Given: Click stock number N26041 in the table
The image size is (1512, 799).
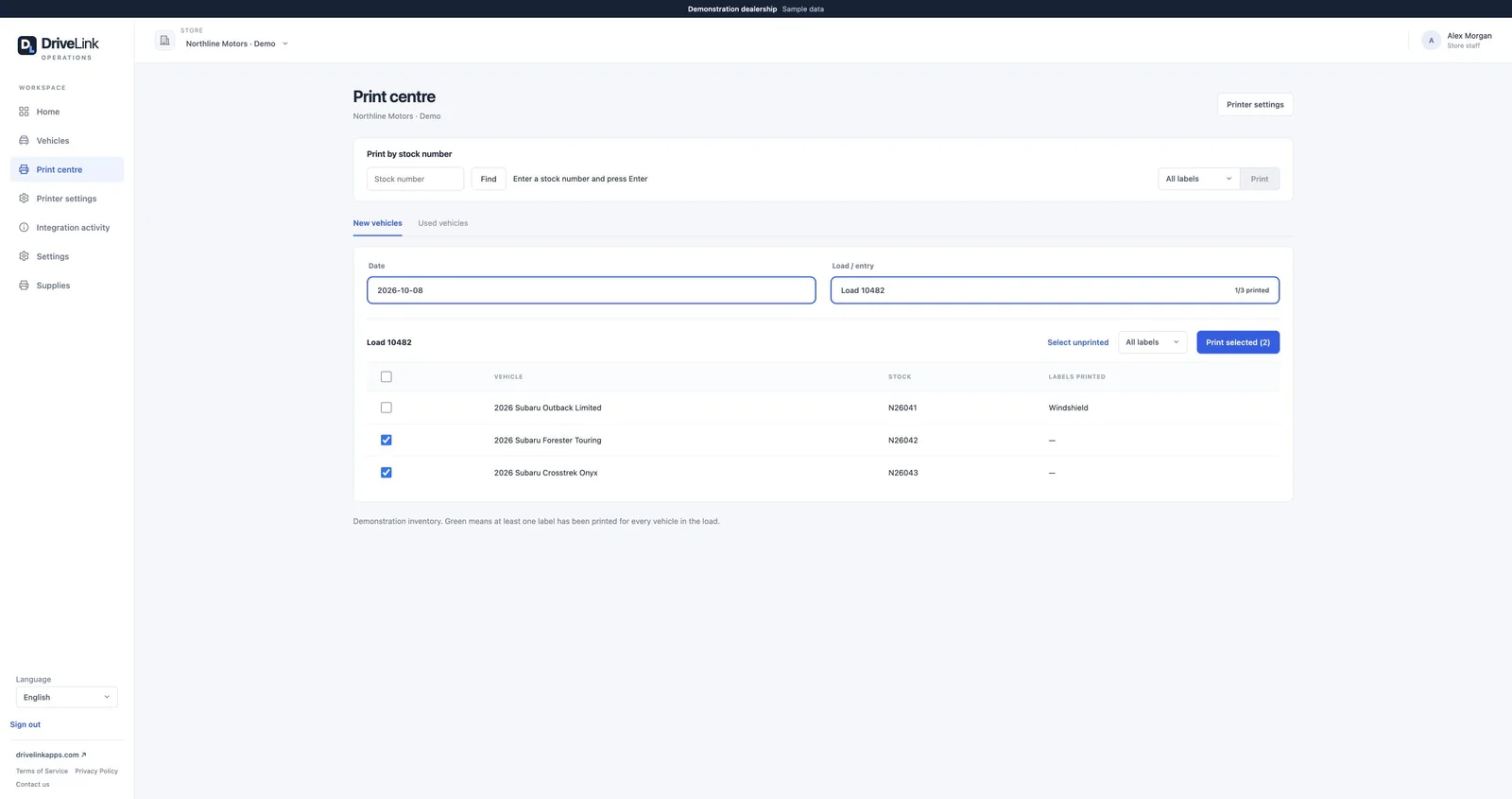Looking at the screenshot, I should [902, 408].
